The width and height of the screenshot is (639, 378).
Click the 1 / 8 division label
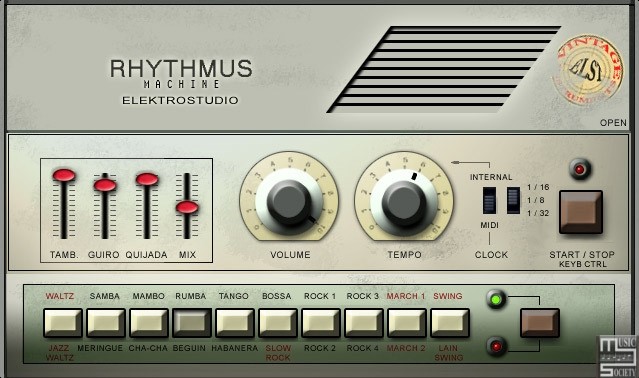tap(535, 200)
